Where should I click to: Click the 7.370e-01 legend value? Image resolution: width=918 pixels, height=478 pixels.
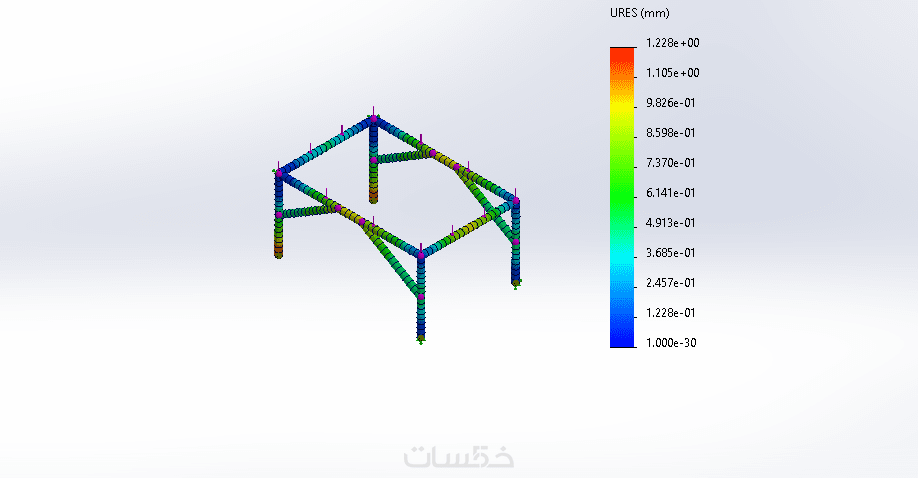coord(671,163)
